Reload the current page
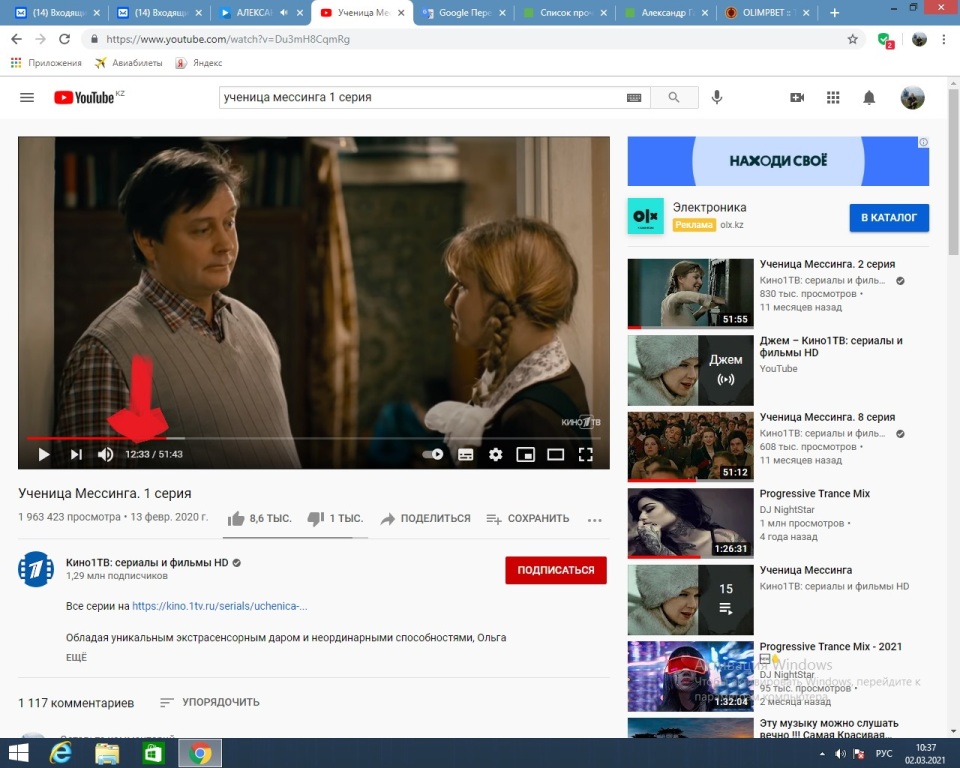960x768 pixels. (64, 39)
